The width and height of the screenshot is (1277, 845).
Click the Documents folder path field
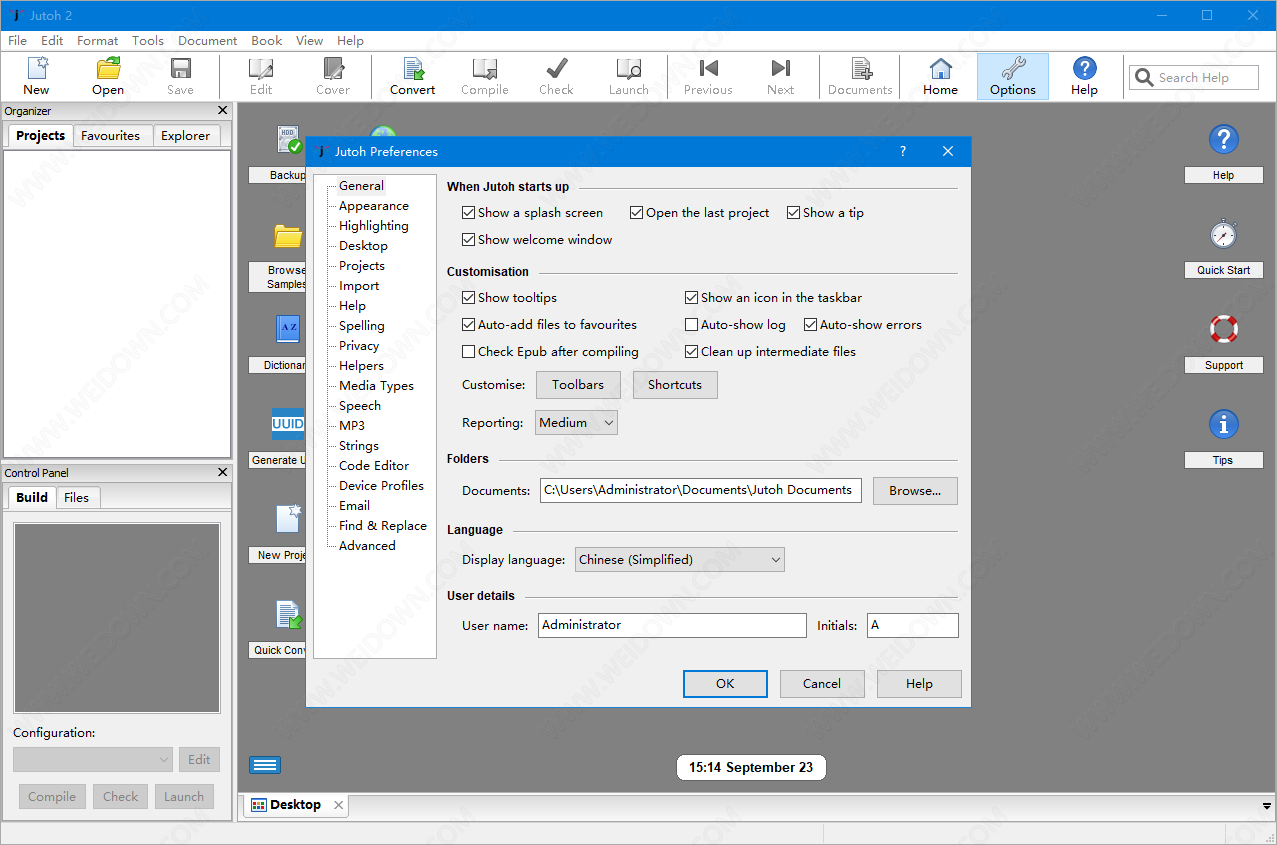point(701,490)
